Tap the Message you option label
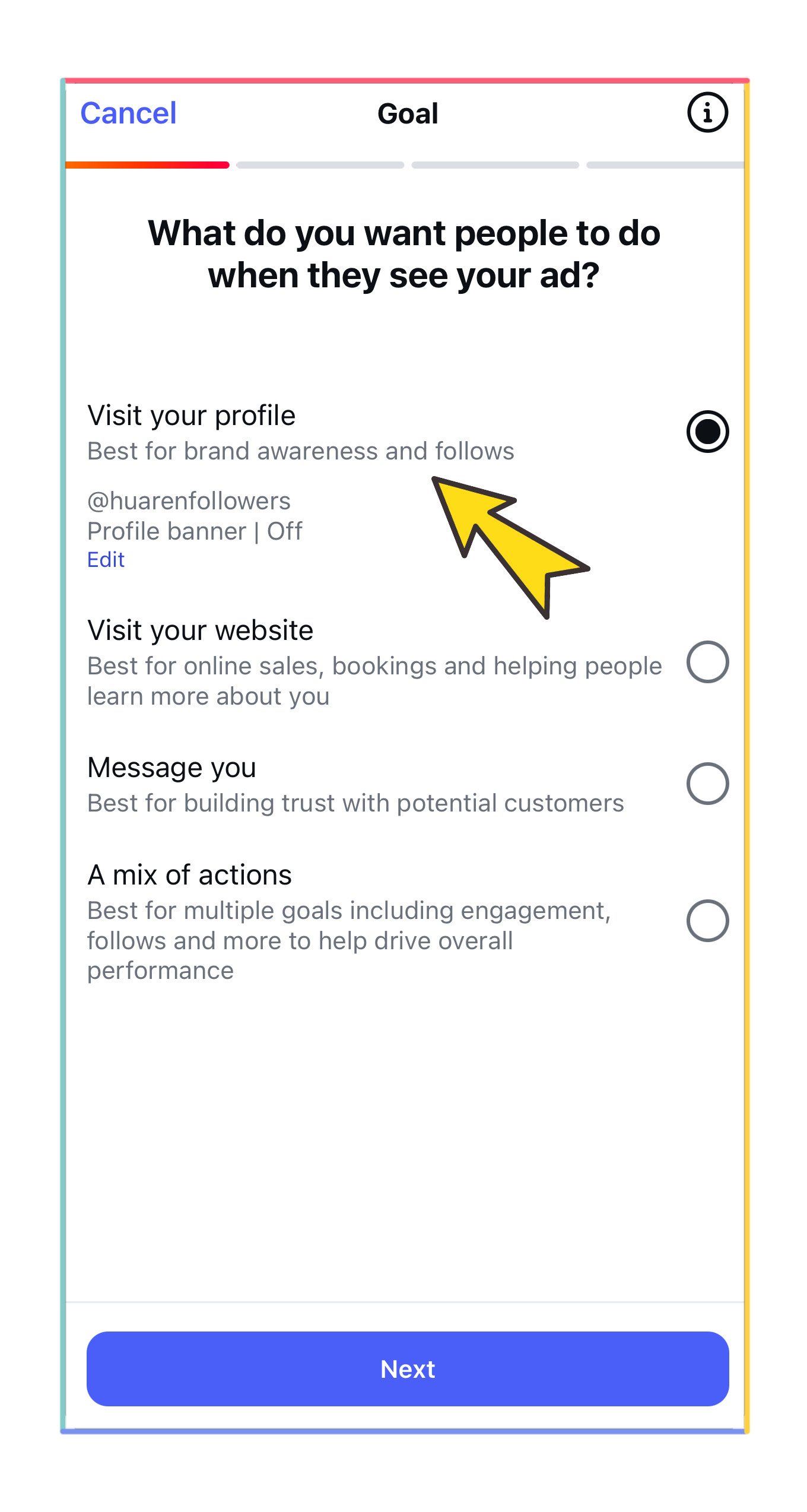The image size is (807, 1512). (x=171, y=768)
